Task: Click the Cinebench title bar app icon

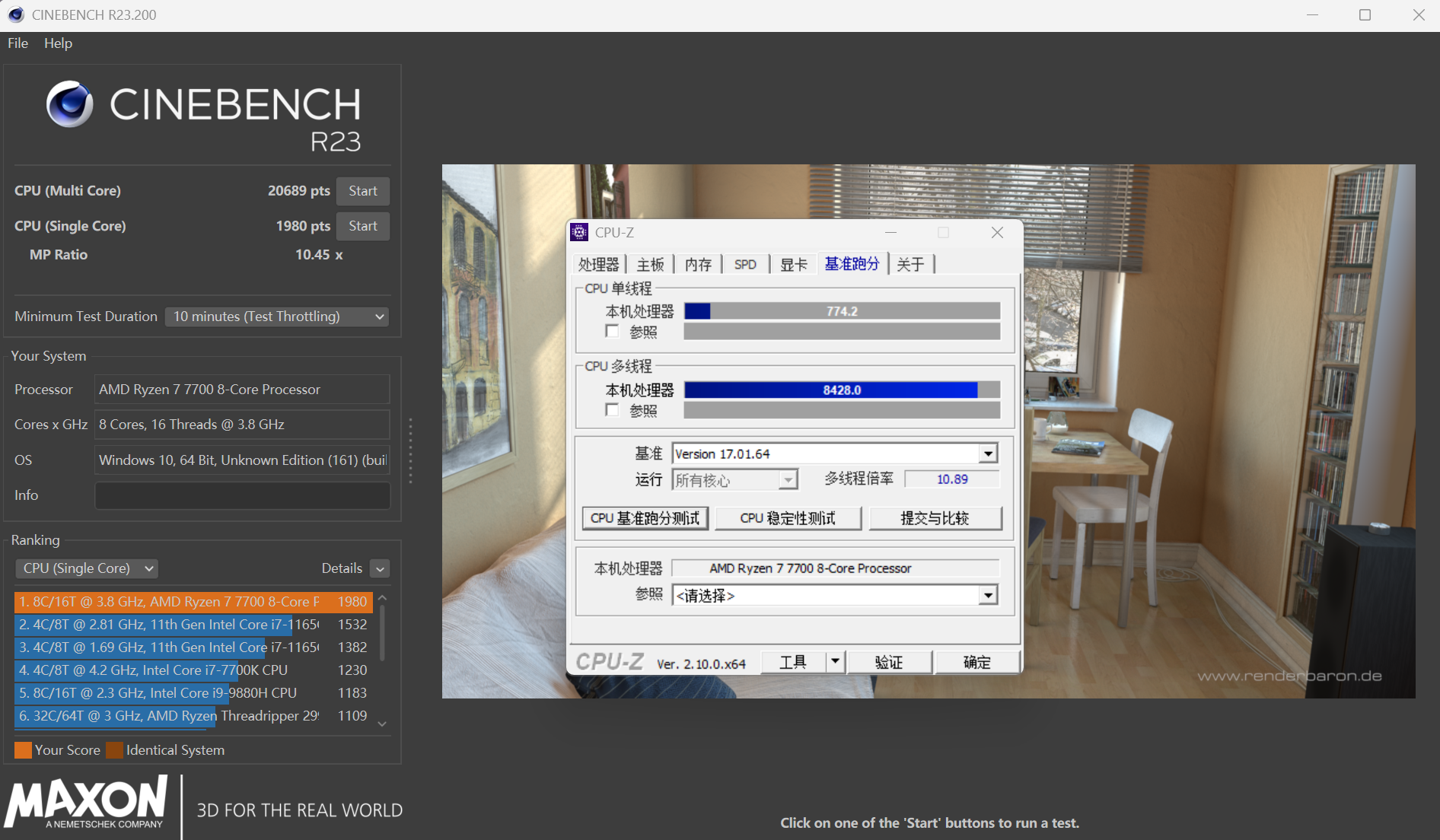Action: 16,15
